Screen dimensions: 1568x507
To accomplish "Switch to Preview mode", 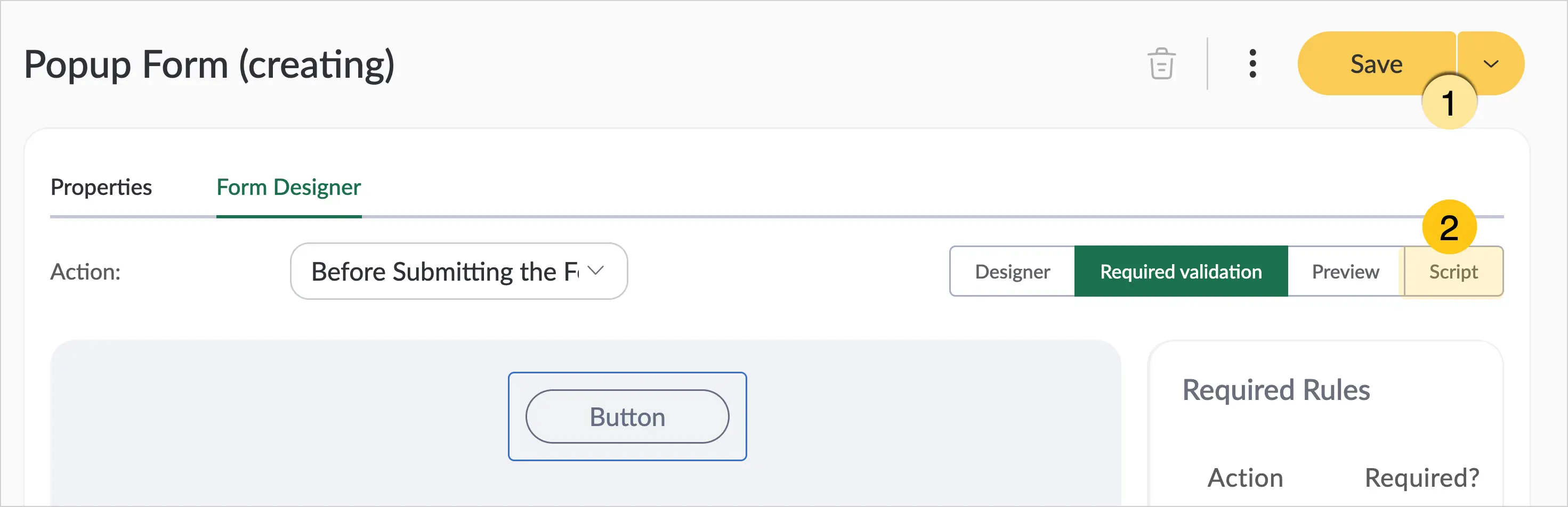I will point(1345,271).
